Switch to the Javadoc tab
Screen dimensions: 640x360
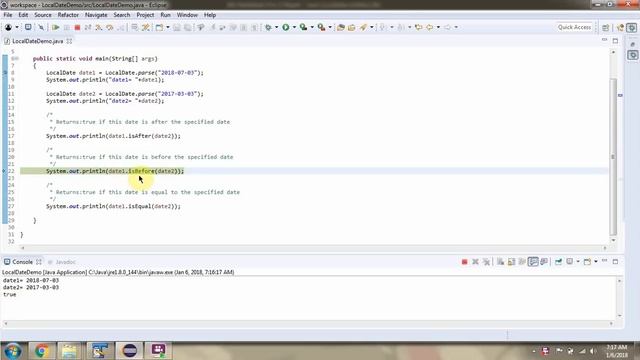tap(62, 262)
